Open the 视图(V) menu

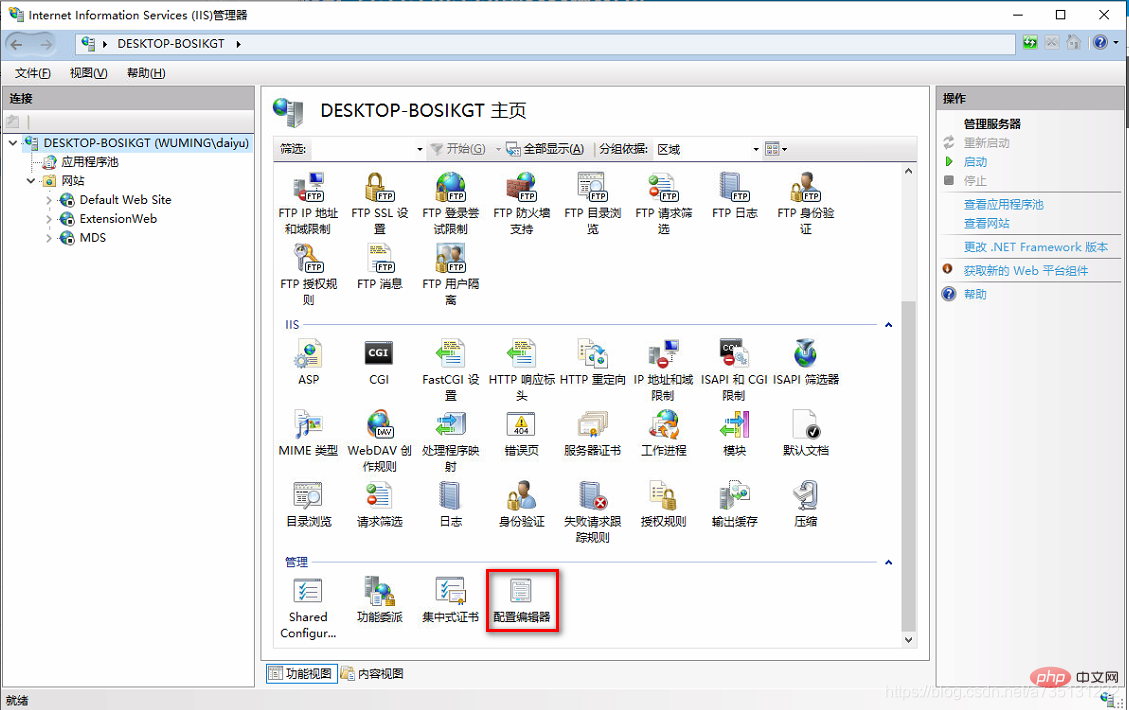coord(89,73)
